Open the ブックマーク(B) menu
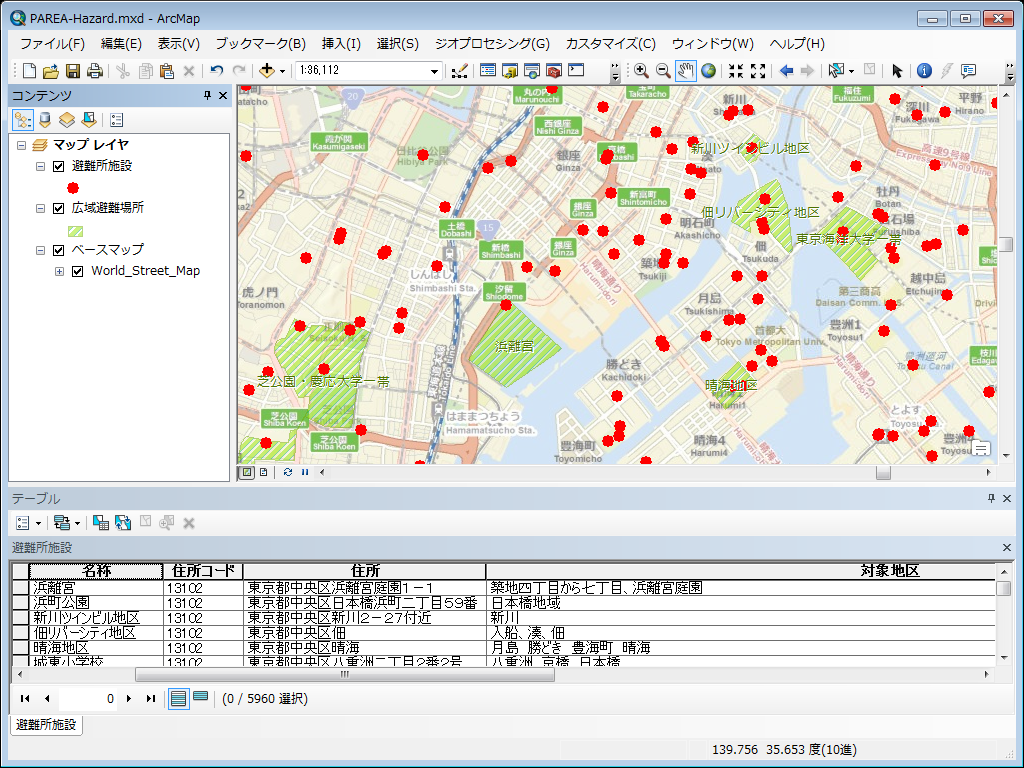1024x768 pixels. click(261, 44)
